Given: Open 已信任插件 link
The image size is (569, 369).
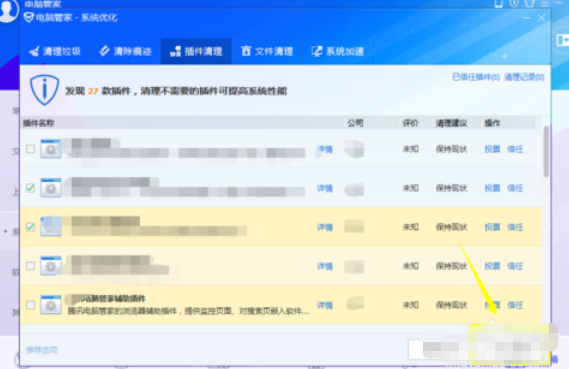Looking at the screenshot, I should [476, 77].
